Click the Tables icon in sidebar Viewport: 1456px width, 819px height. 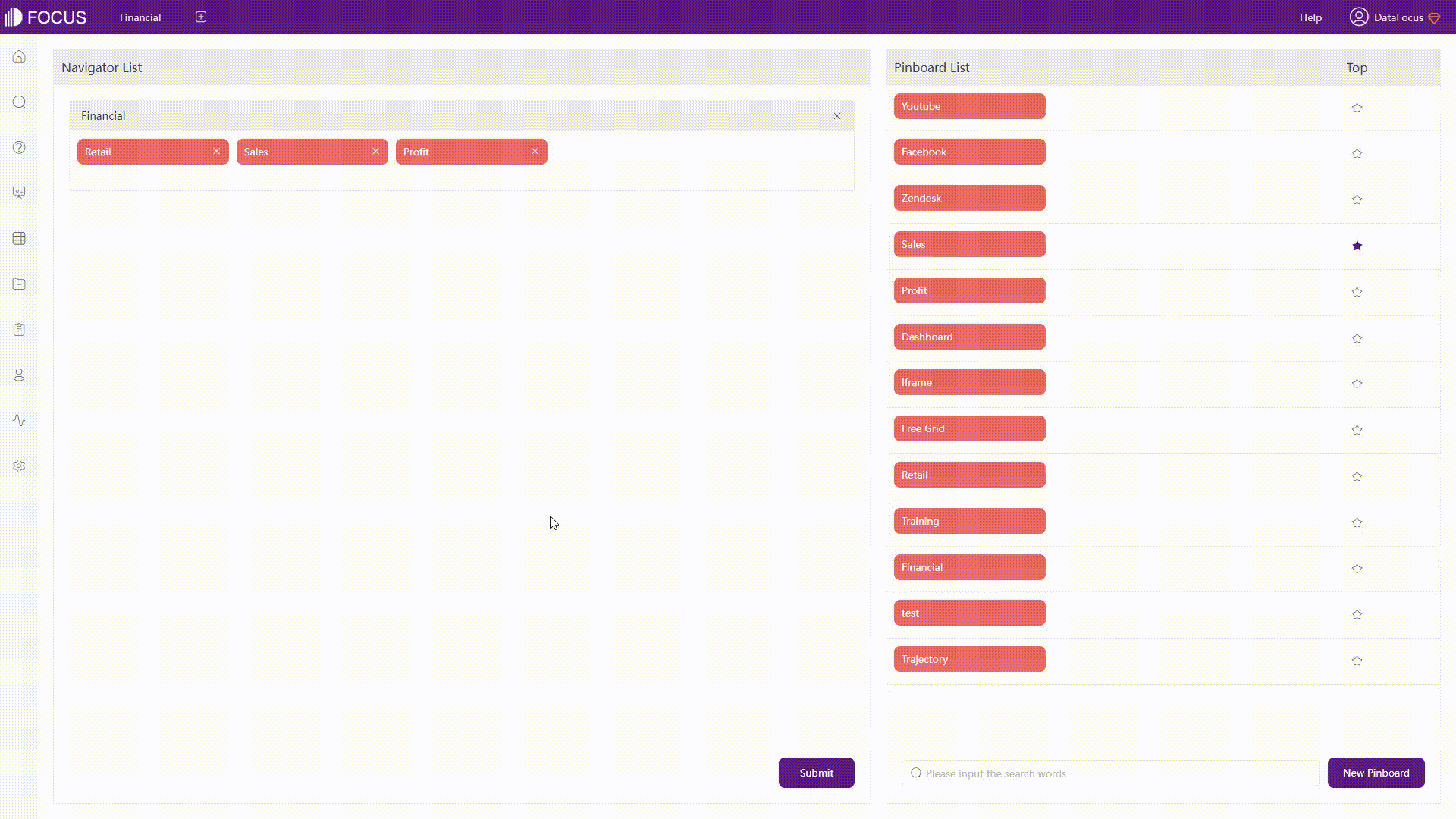(19, 238)
